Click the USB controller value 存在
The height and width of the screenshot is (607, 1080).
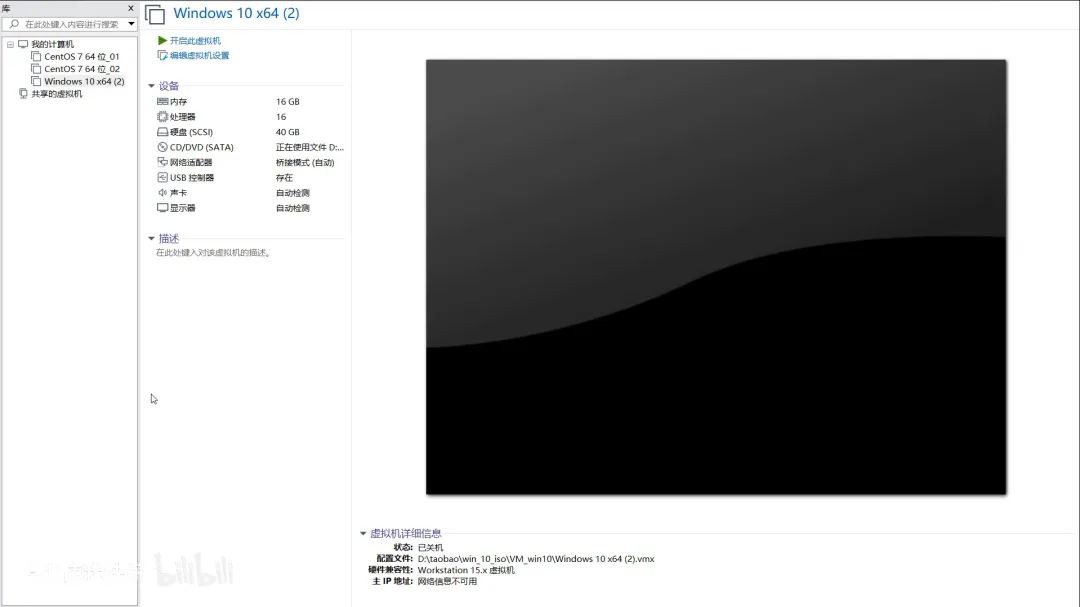point(284,178)
